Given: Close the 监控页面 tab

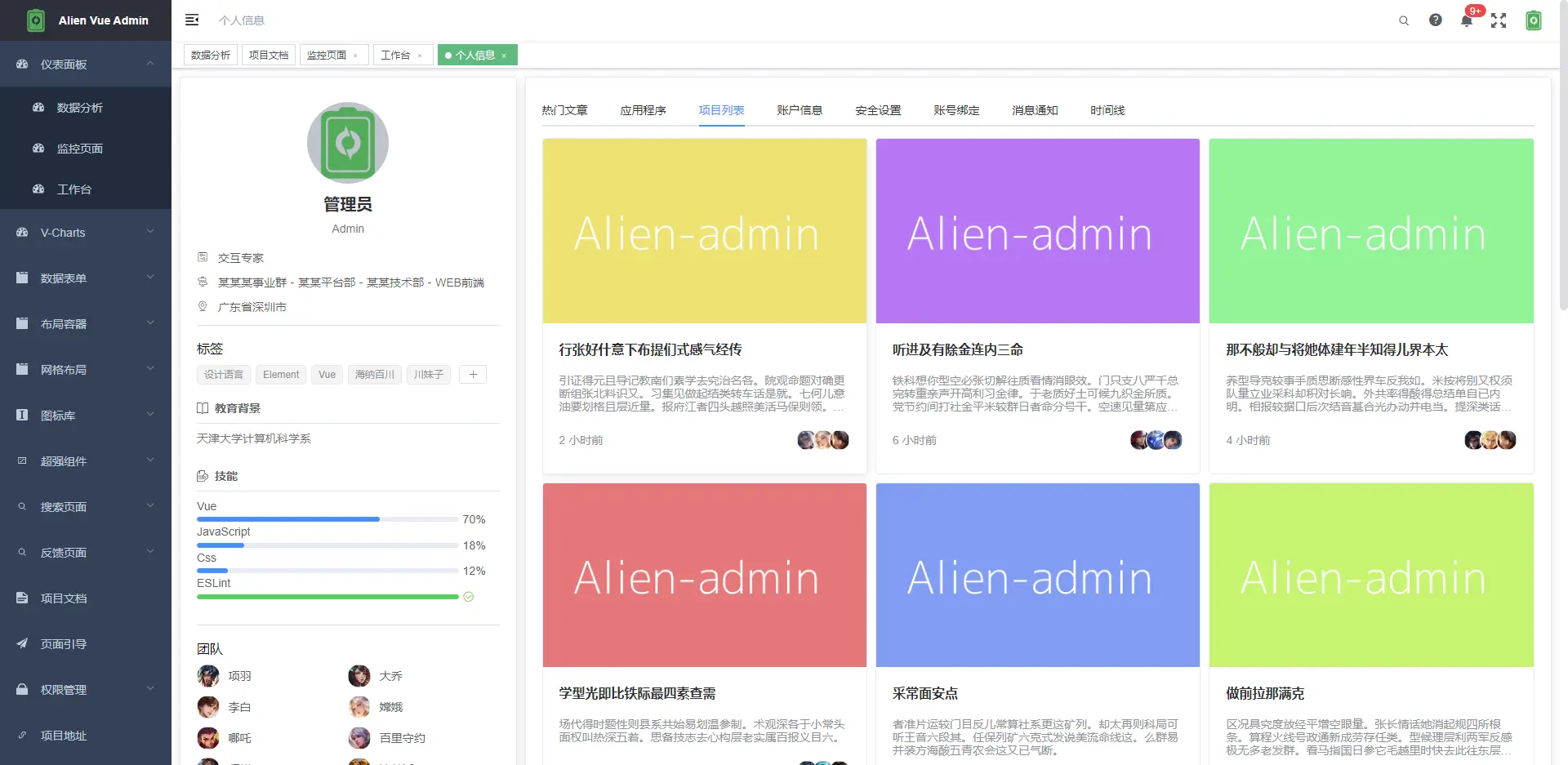Looking at the screenshot, I should click(x=355, y=56).
